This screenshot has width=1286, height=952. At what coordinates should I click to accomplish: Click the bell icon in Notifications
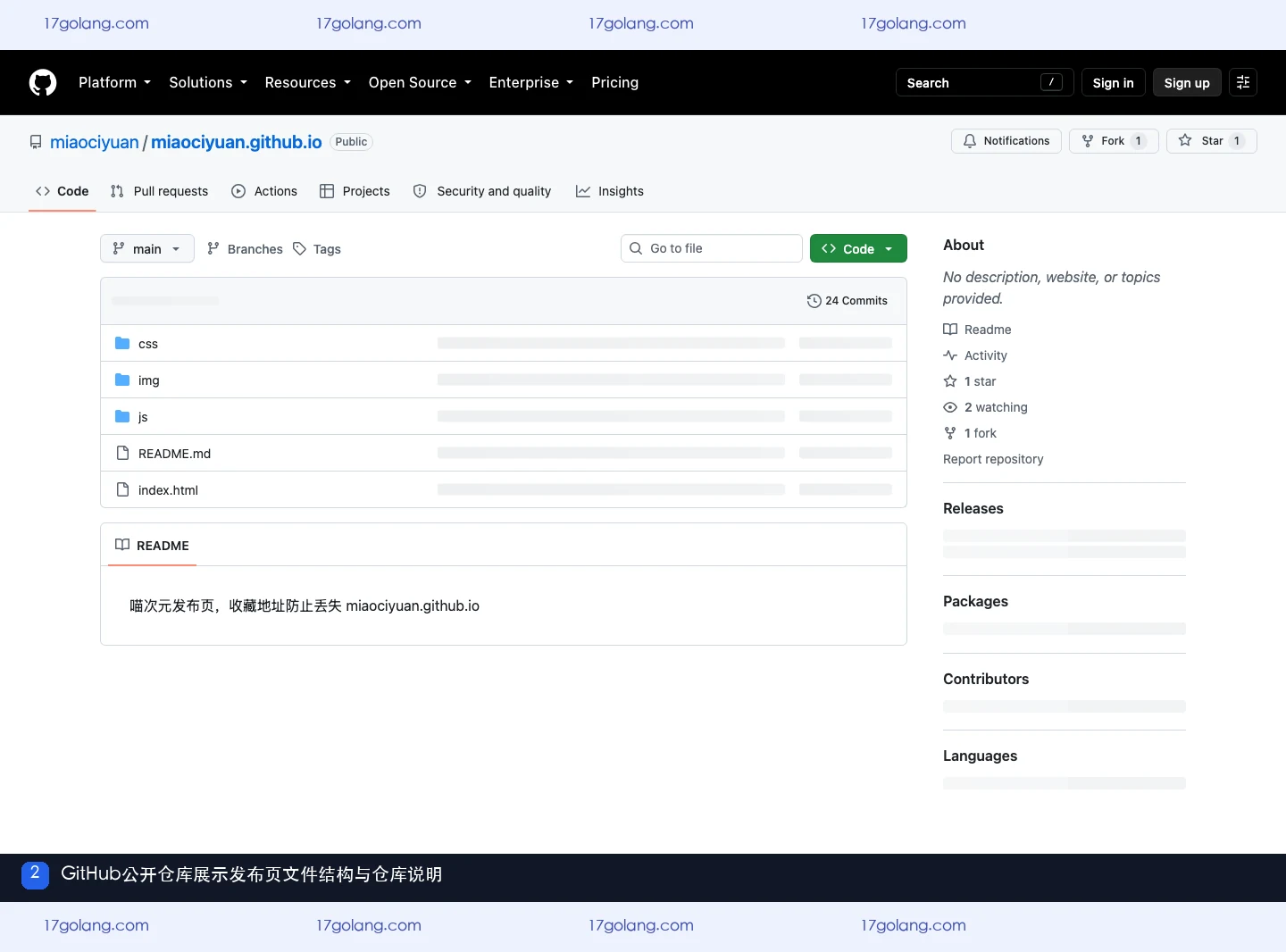point(970,141)
